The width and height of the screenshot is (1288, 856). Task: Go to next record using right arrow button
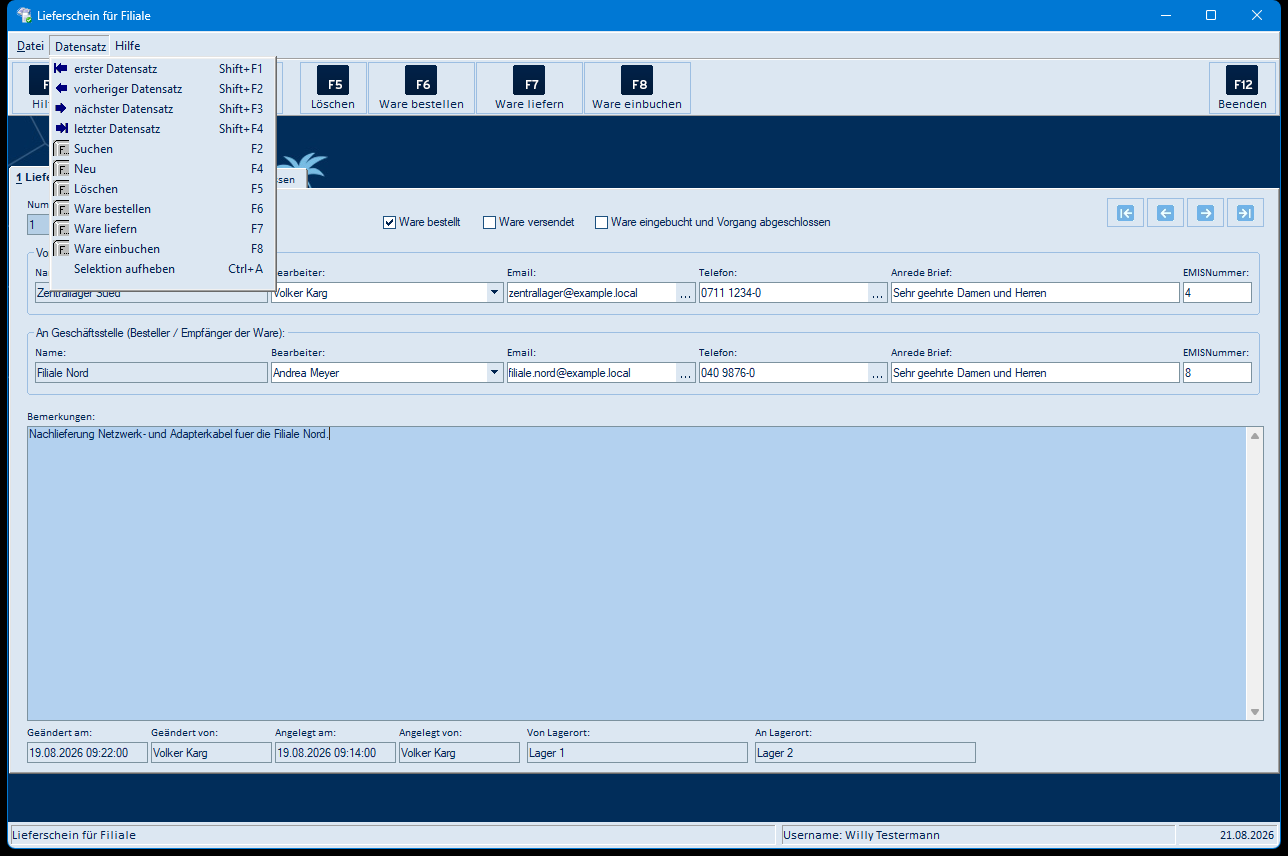click(x=1205, y=212)
